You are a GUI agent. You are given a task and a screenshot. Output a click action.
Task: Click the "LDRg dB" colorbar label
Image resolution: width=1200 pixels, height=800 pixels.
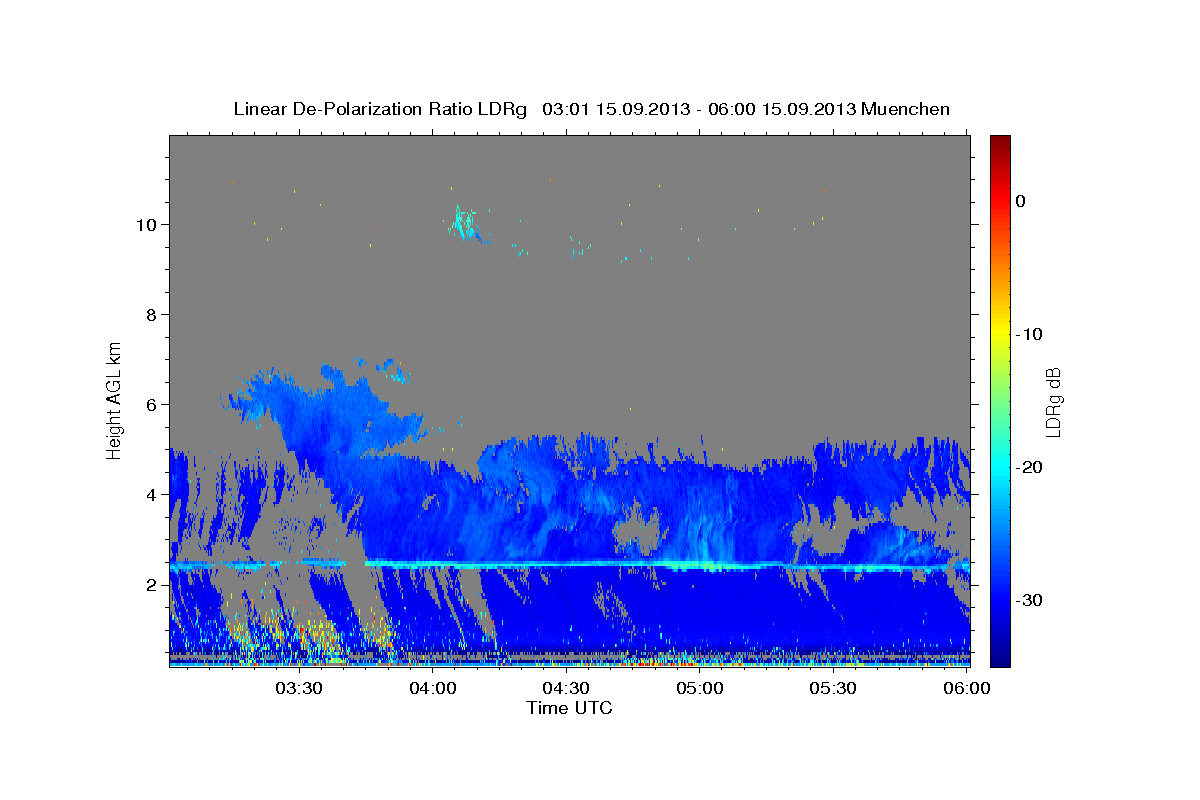pos(1053,402)
